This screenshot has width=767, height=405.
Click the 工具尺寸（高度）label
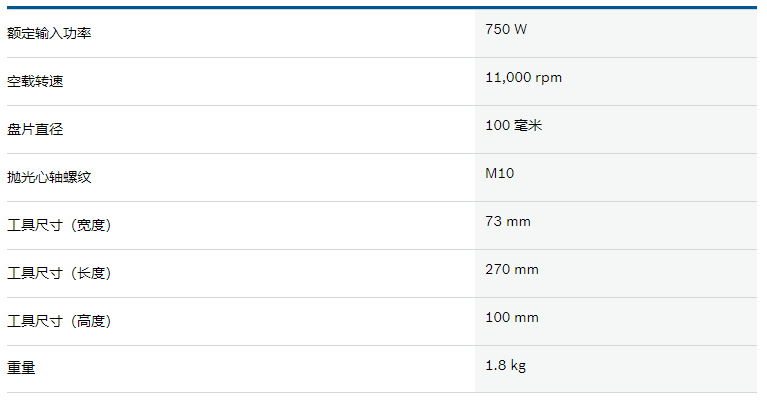pyautogui.click(x=59, y=321)
